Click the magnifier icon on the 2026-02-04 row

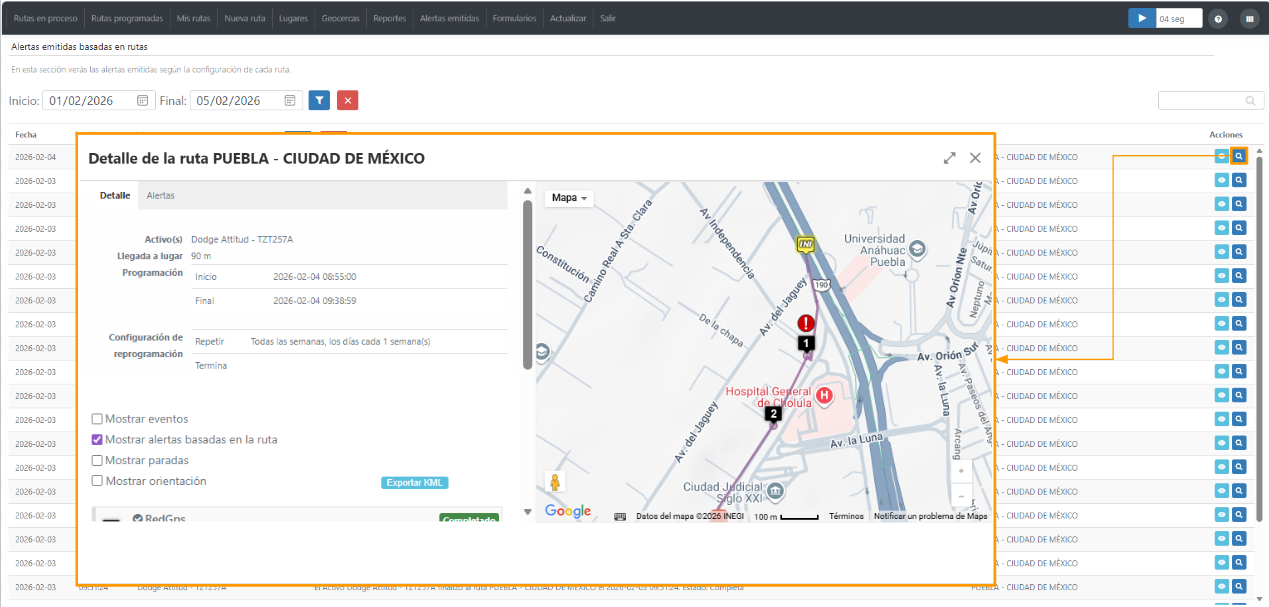(1239, 156)
